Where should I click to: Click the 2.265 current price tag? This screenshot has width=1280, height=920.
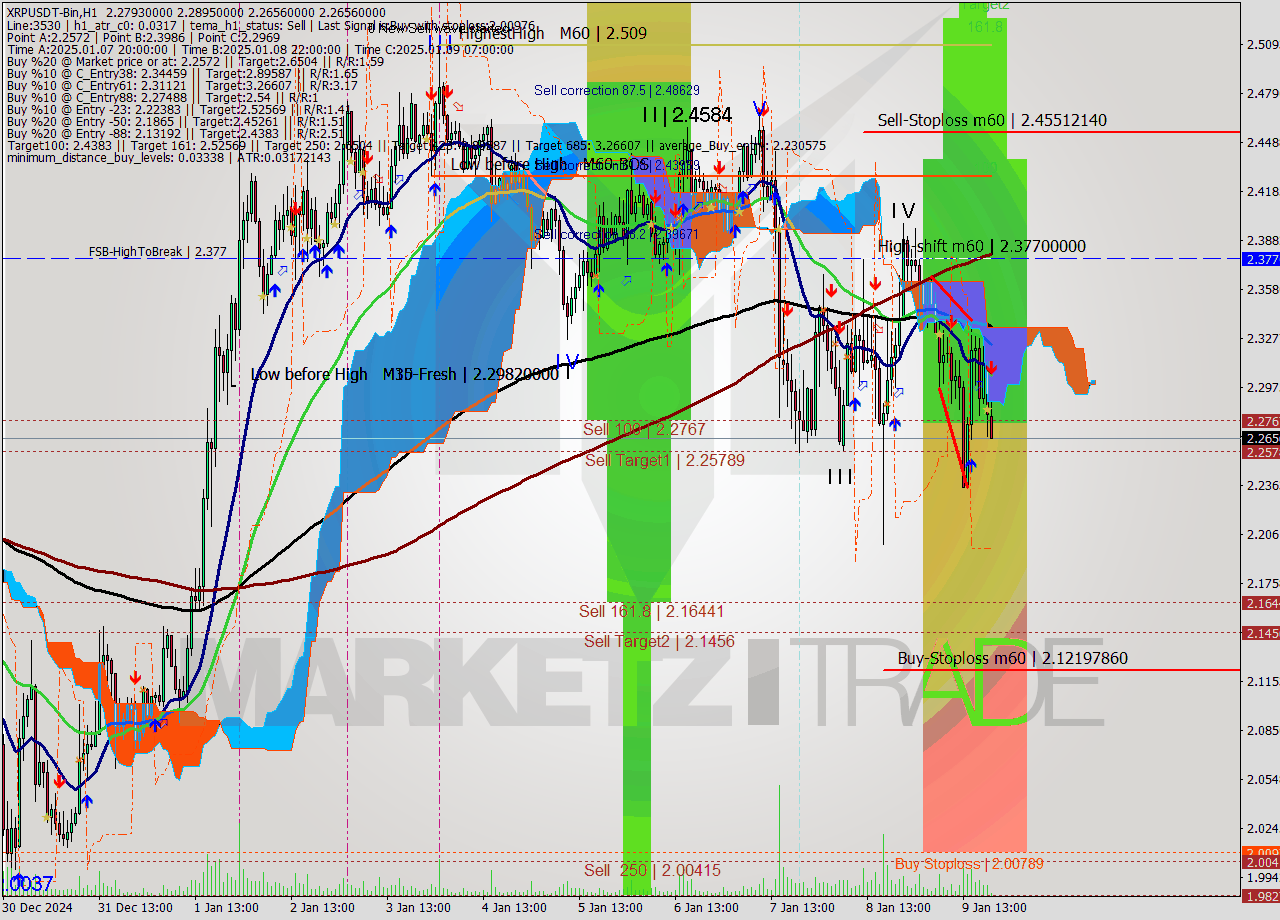(x=1260, y=438)
